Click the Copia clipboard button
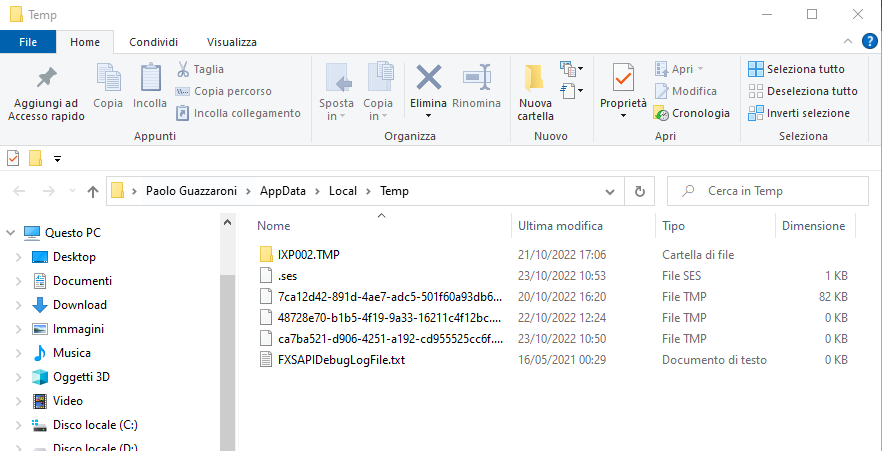This screenshot has height=451, width=882. click(x=108, y=87)
